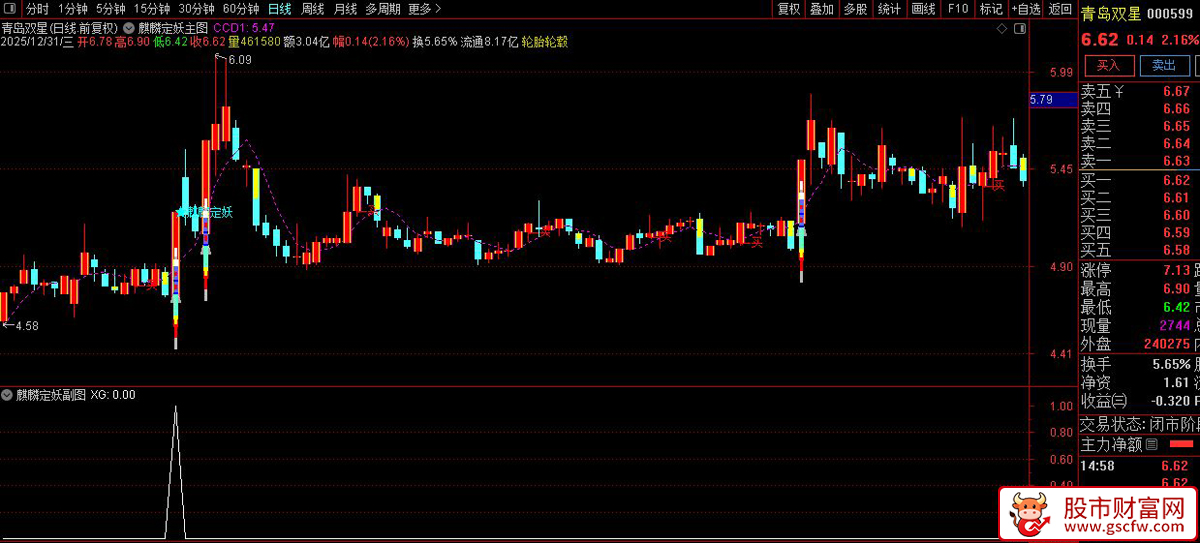The image size is (1200, 543).
Task: Click the 卖四 6.66 order row
Action: click(x=1138, y=109)
